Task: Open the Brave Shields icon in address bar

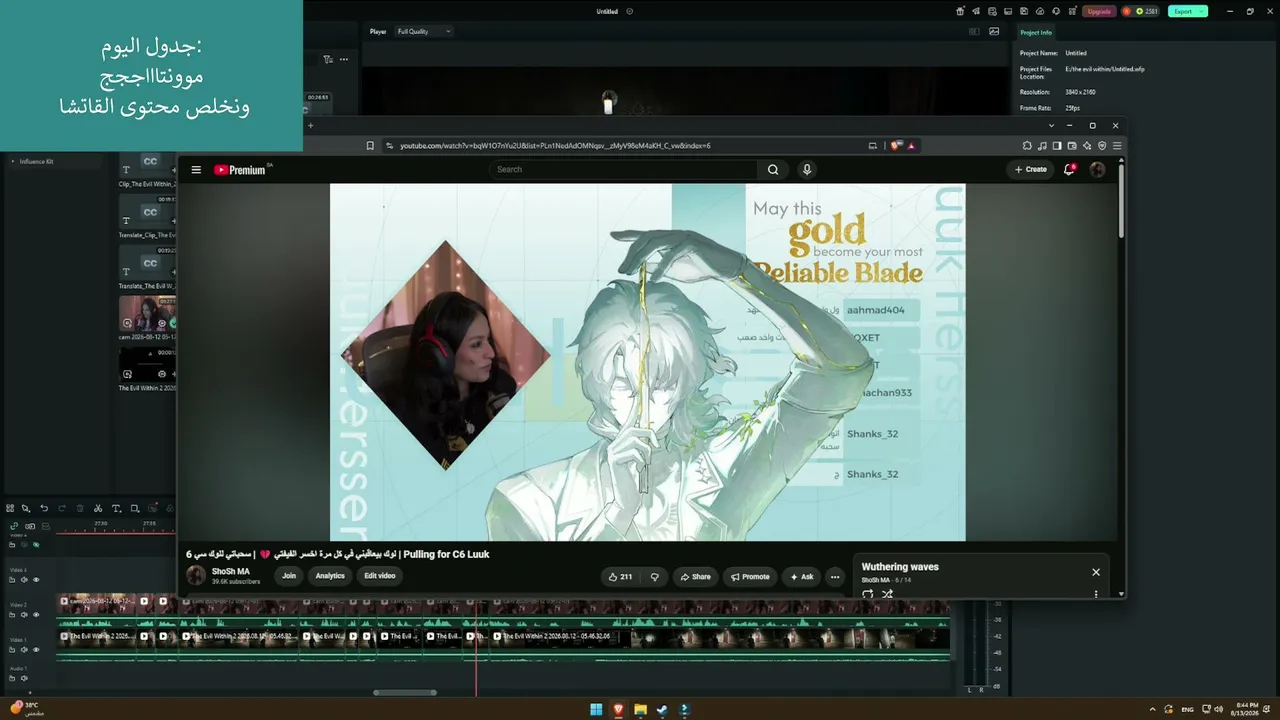Action: pos(896,146)
